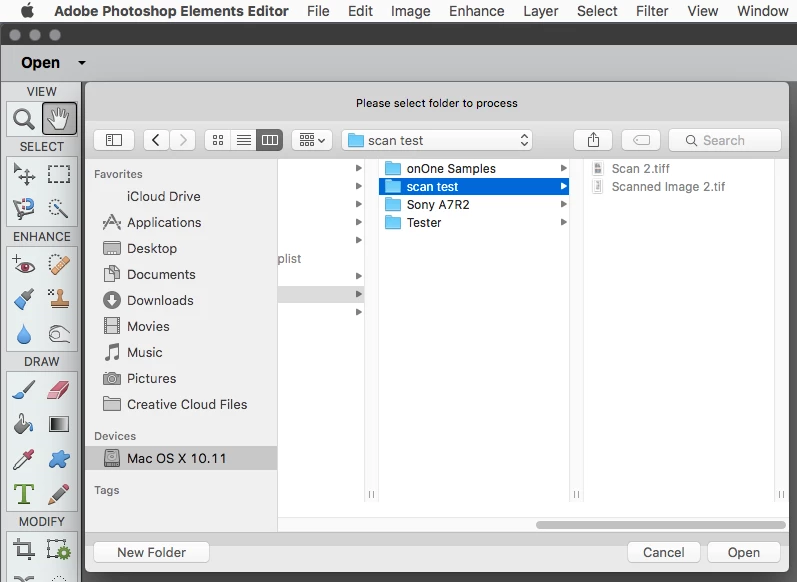This screenshot has width=797, height=582.
Task: Select the Color Picker eyedropper tool
Action: pyautogui.click(x=24, y=460)
